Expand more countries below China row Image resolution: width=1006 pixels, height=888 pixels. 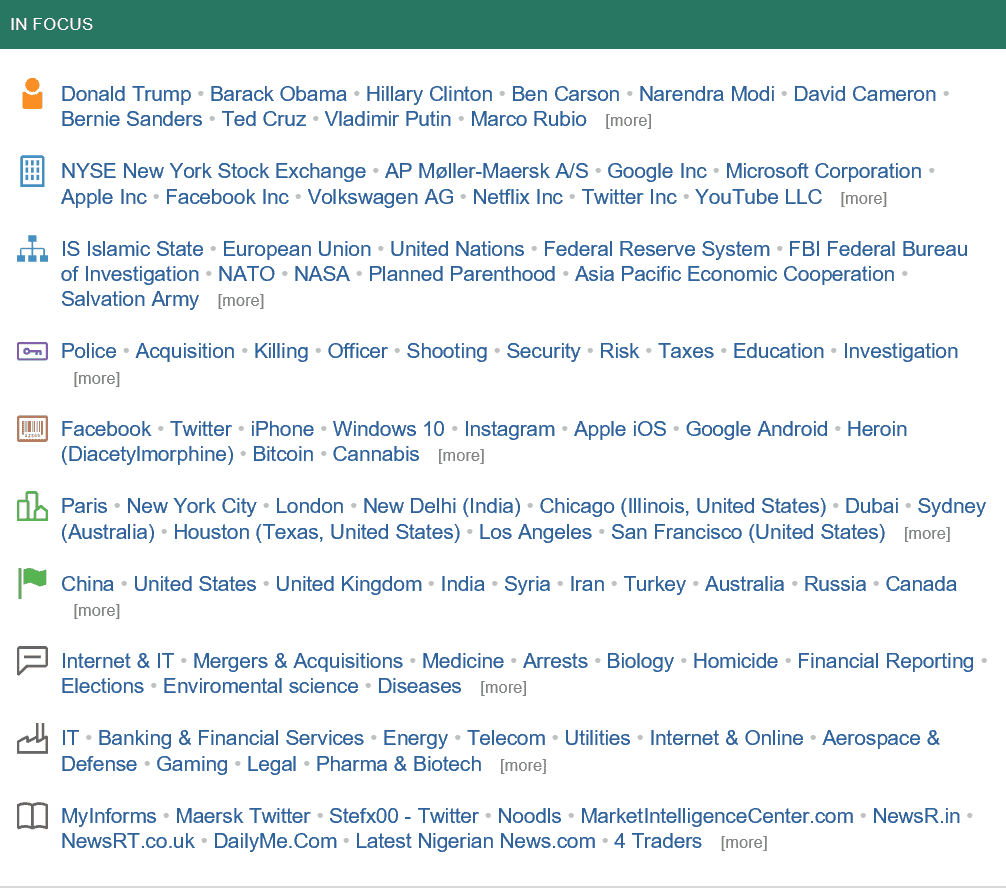(97, 610)
